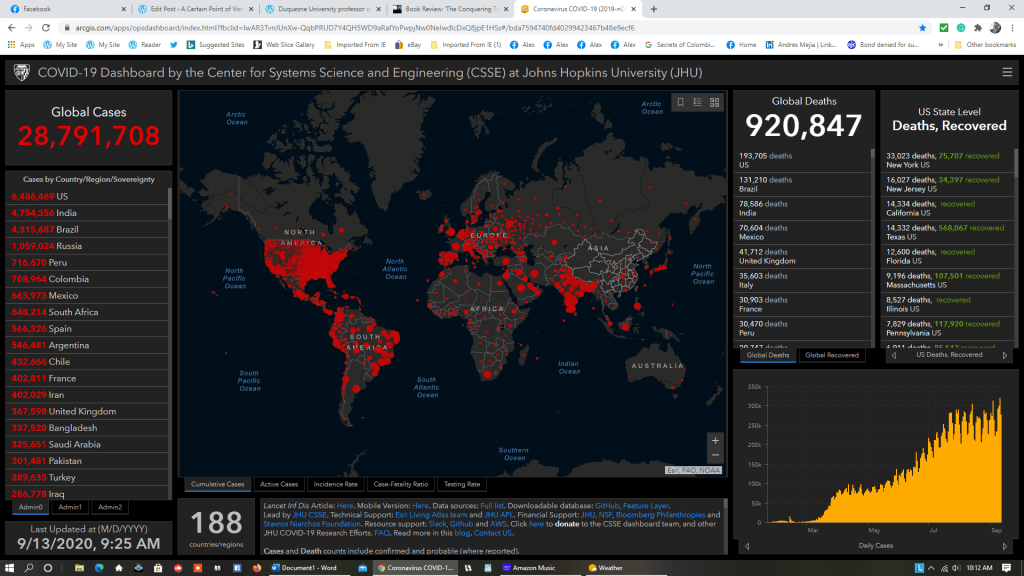Open the Chrome extensions puzzle icon

click(x=977, y=28)
